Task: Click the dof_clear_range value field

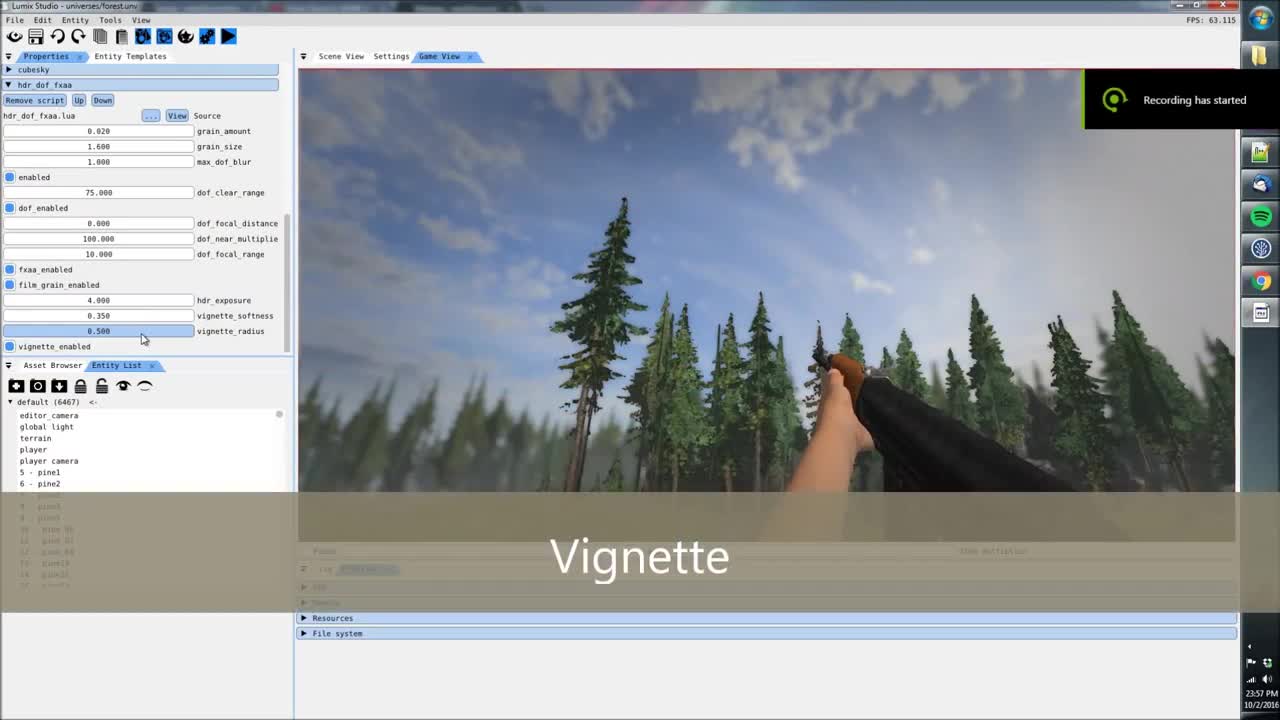Action: pyautogui.click(x=98, y=193)
